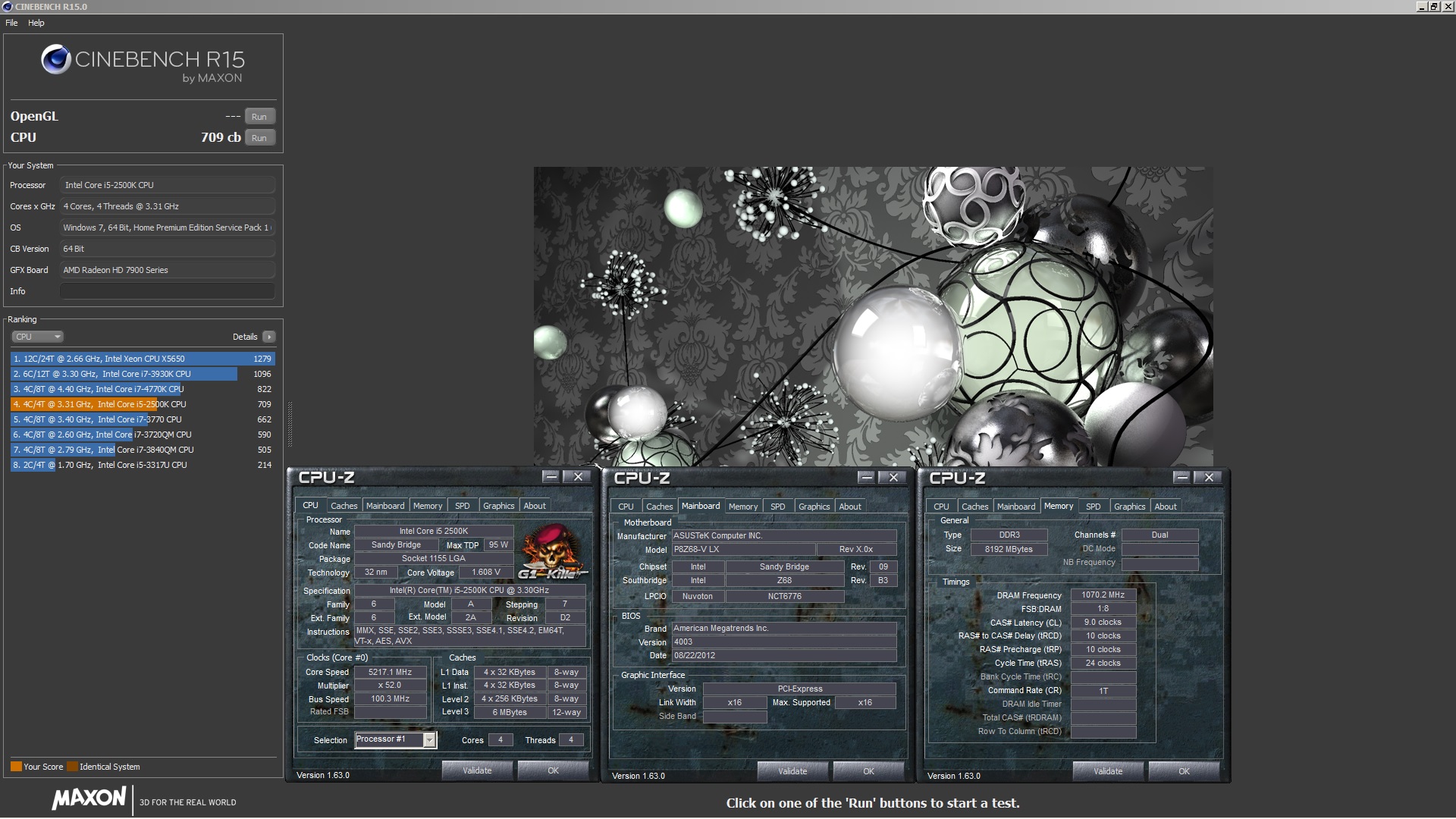This screenshot has height=819, width=1456.
Task: Open Memory tab in Mainboard CPU-Z window
Action: tap(743, 507)
